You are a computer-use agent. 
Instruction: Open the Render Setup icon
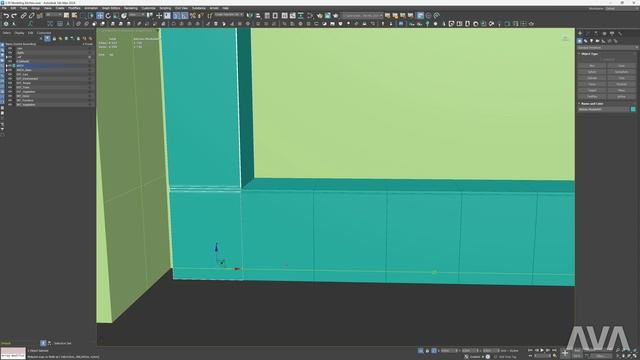tap(320, 16)
